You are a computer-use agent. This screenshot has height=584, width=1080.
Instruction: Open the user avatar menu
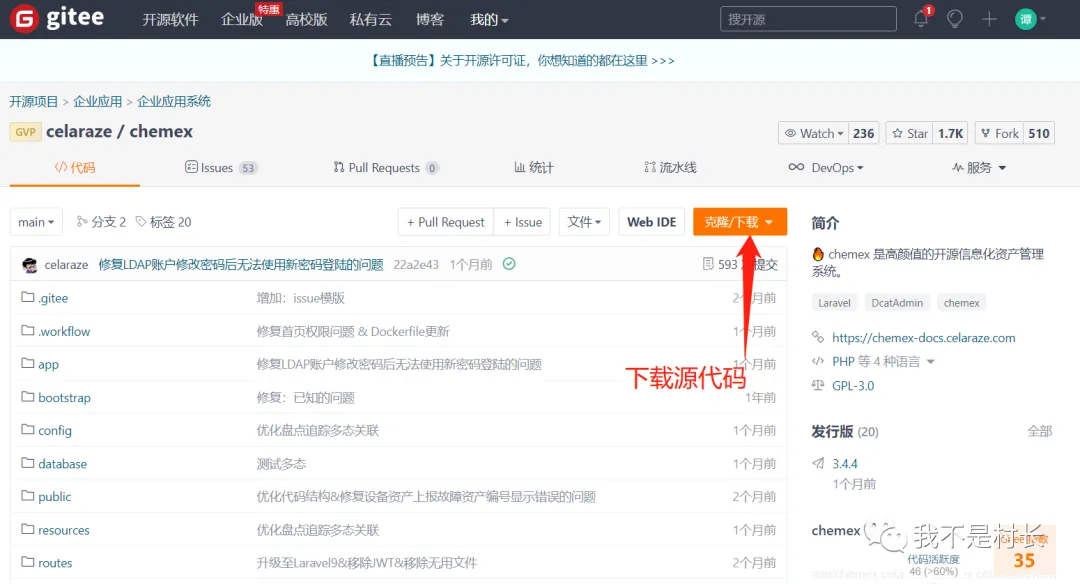(x=1030, y=19)
